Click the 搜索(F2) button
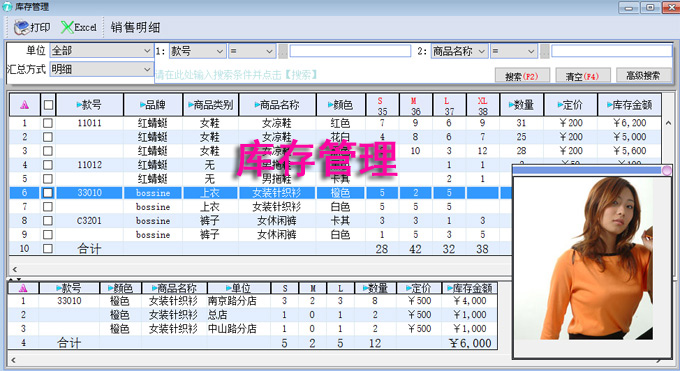 coord(522,76)
